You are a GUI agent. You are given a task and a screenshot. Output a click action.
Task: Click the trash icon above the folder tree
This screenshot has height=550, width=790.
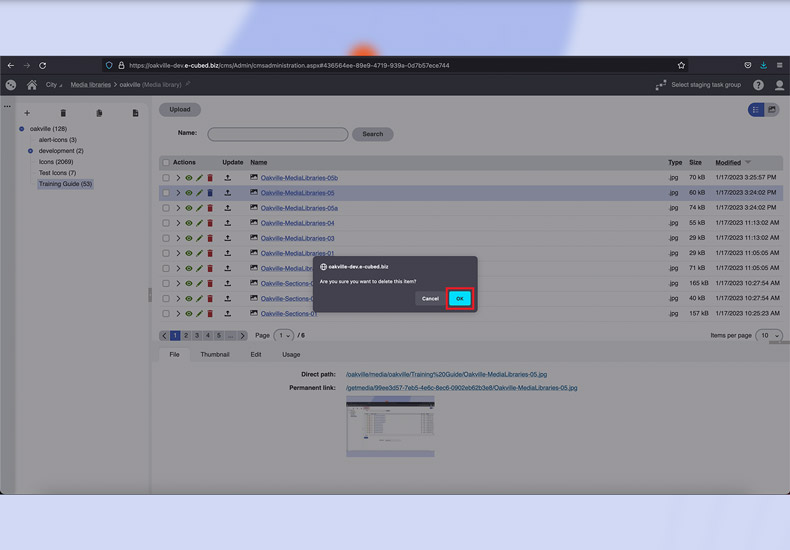pyautogui.click(x=63, y=113)
